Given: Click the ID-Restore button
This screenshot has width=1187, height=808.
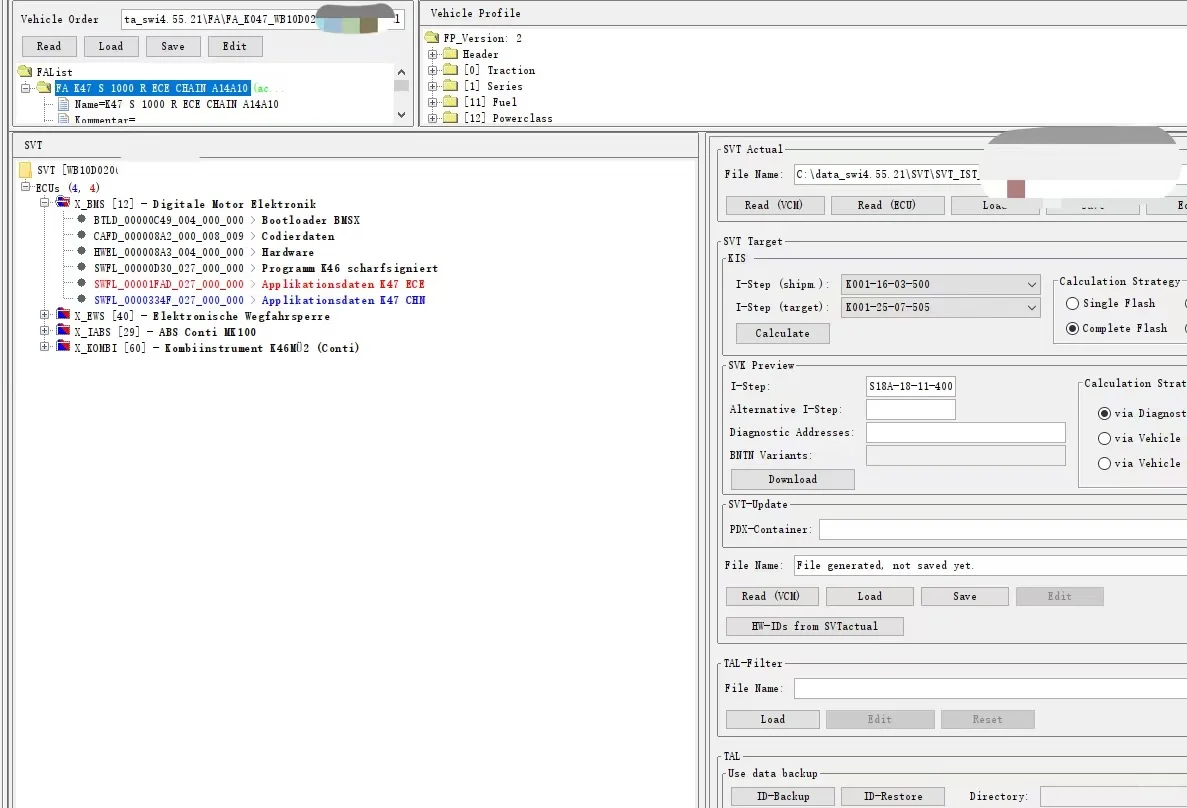Looking at the screenshot, I should coord(893,797).
